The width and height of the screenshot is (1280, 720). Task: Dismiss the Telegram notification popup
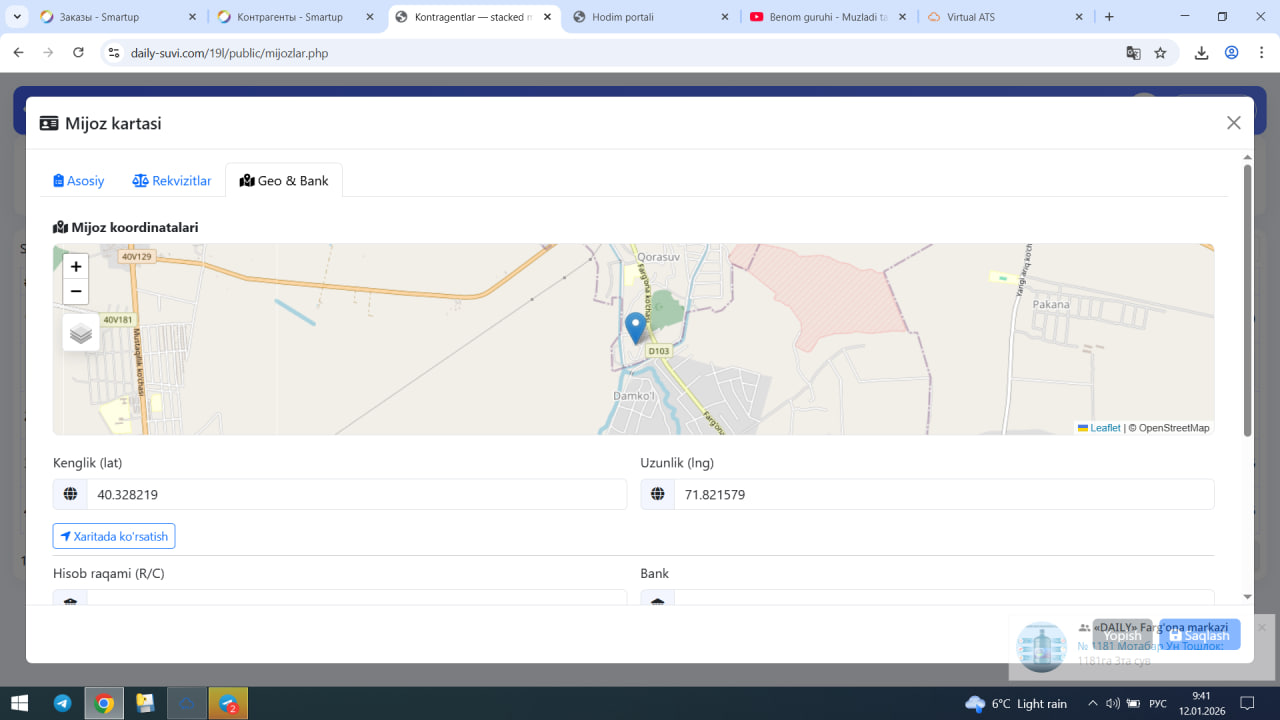(1262, 627)
